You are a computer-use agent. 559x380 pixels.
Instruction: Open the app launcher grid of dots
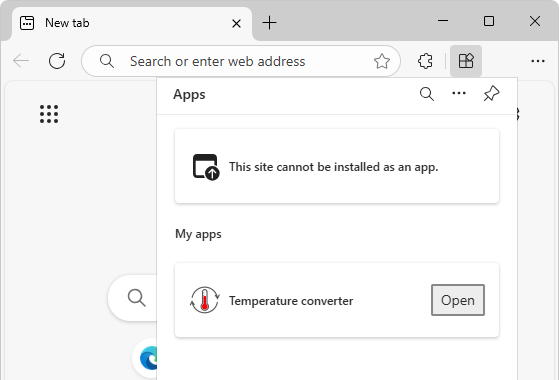point(49,114)
